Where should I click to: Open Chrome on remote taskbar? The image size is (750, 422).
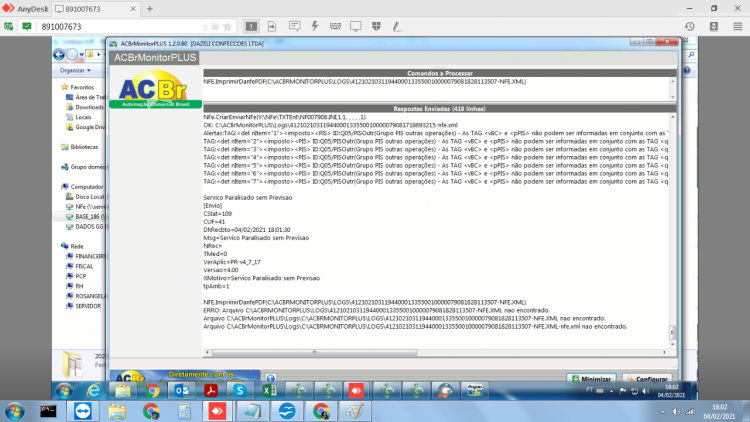(152, 390)
